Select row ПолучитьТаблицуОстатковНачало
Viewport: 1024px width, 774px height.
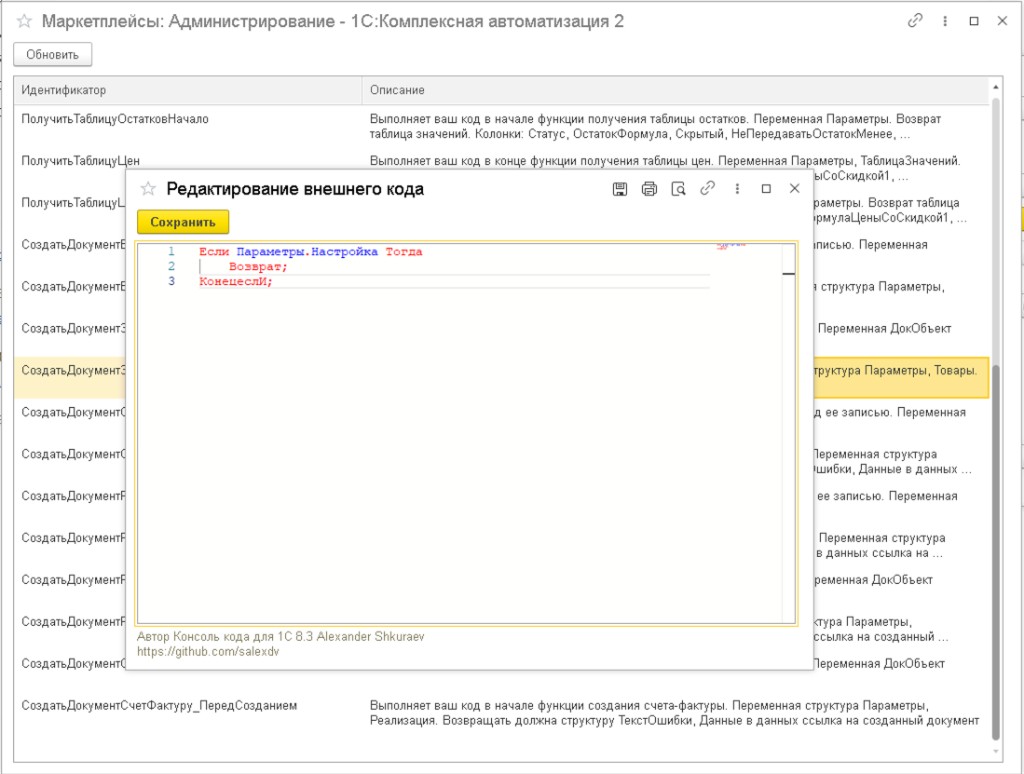click(501, 126)
